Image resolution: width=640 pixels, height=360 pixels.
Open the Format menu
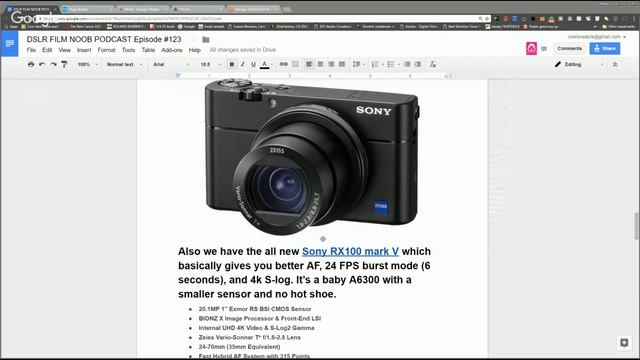pos(106,50)
